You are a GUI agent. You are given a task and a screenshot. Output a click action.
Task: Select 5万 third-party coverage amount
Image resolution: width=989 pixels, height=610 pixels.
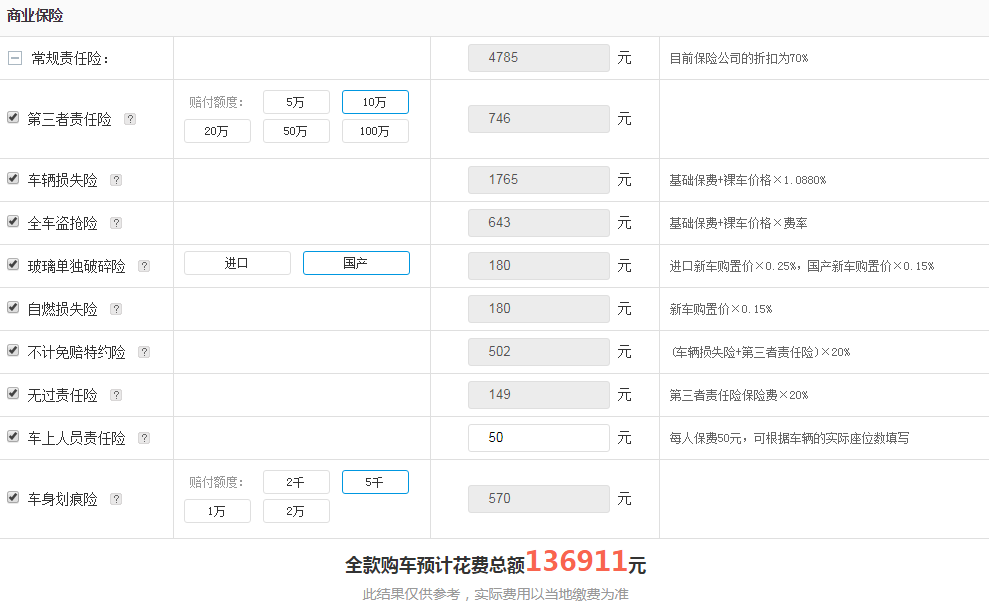pyautogui.click(x=296, y=102)
